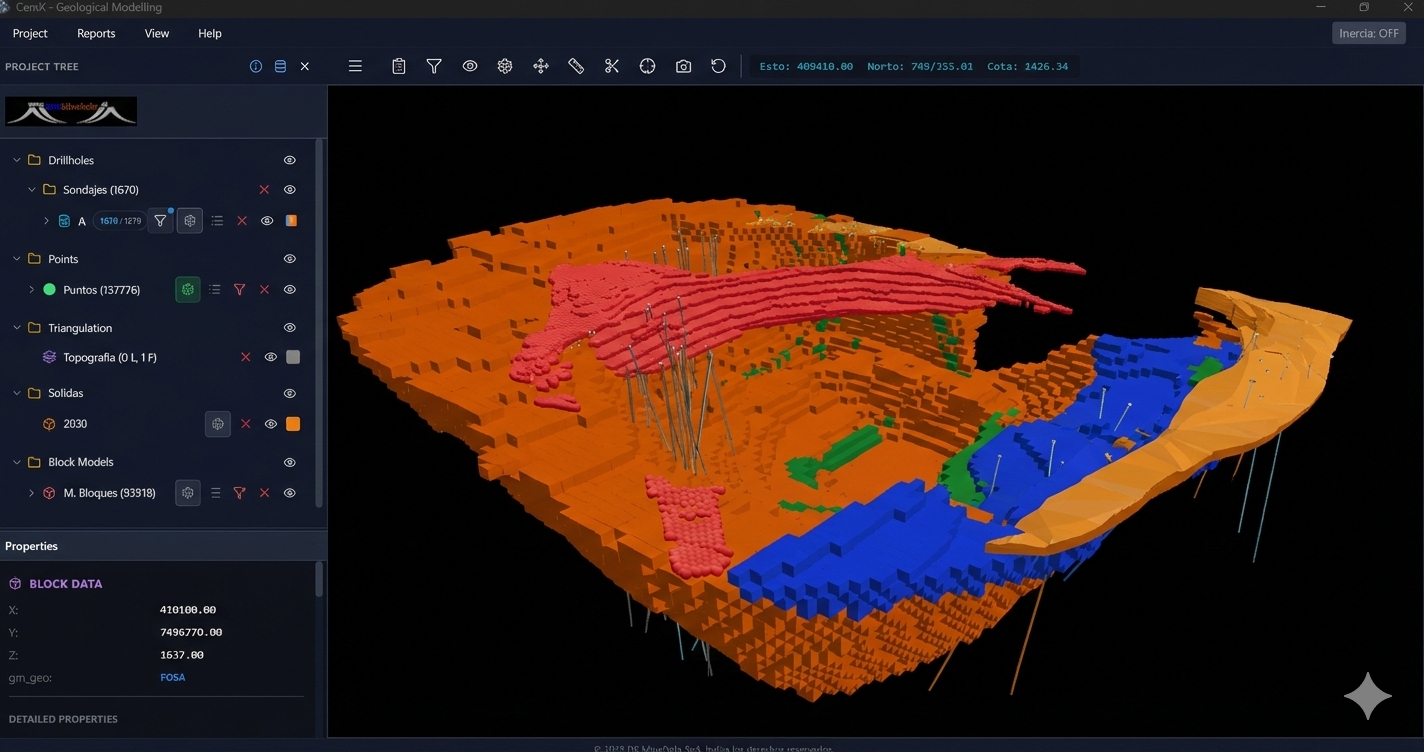Collapse the Solidas folder
This screenshot has width=1424, height=752.
[x=17, y=393]
